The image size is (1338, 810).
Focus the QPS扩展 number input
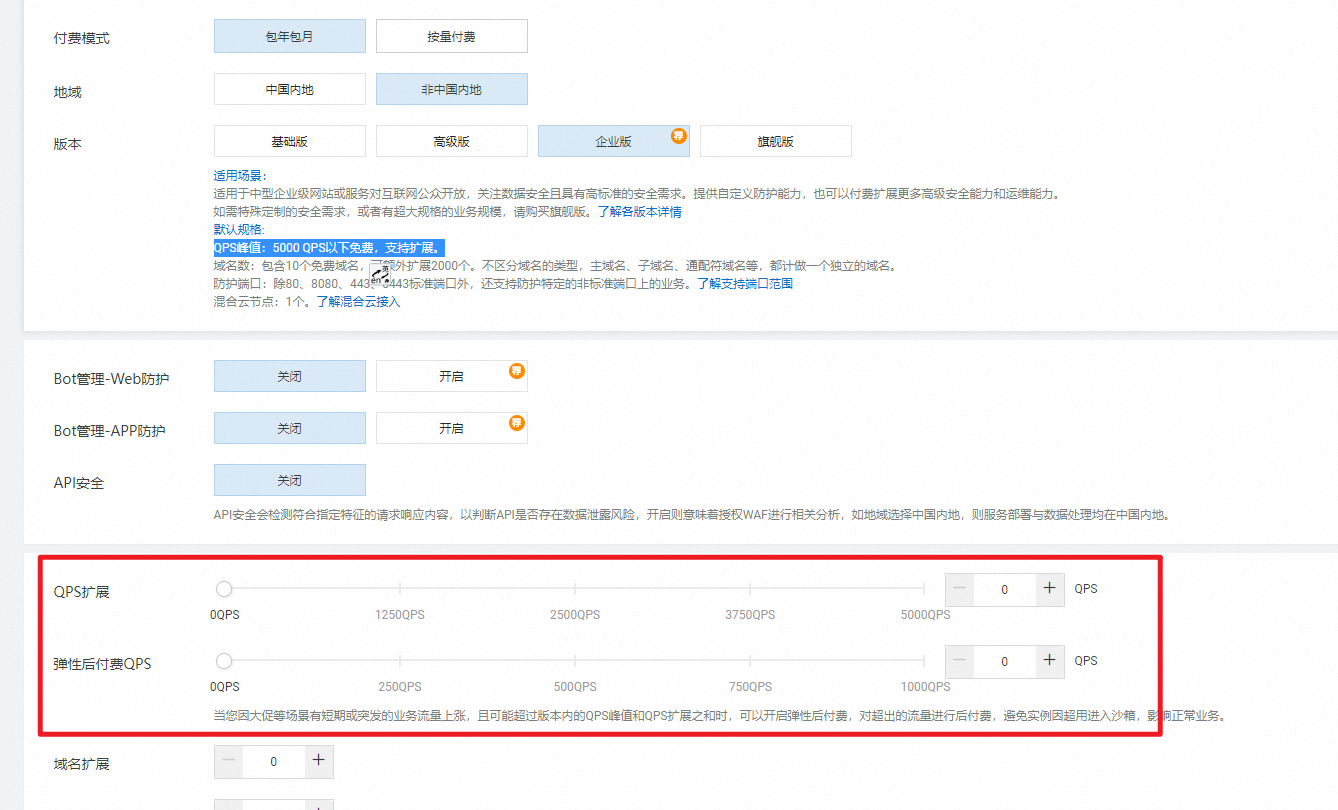pyautogui.click(x=1005, y=589)
